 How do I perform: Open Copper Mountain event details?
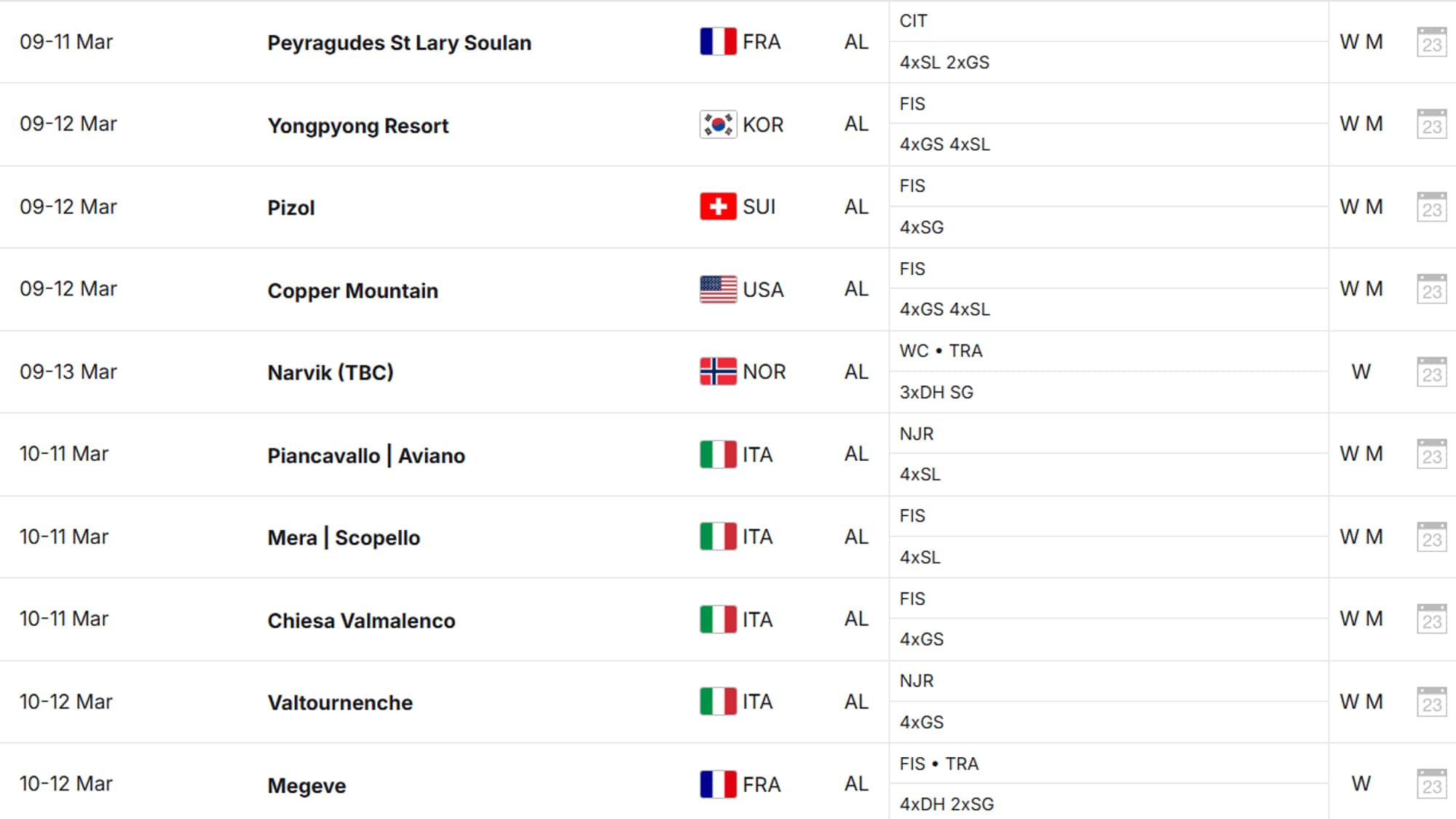pos(352,290)
